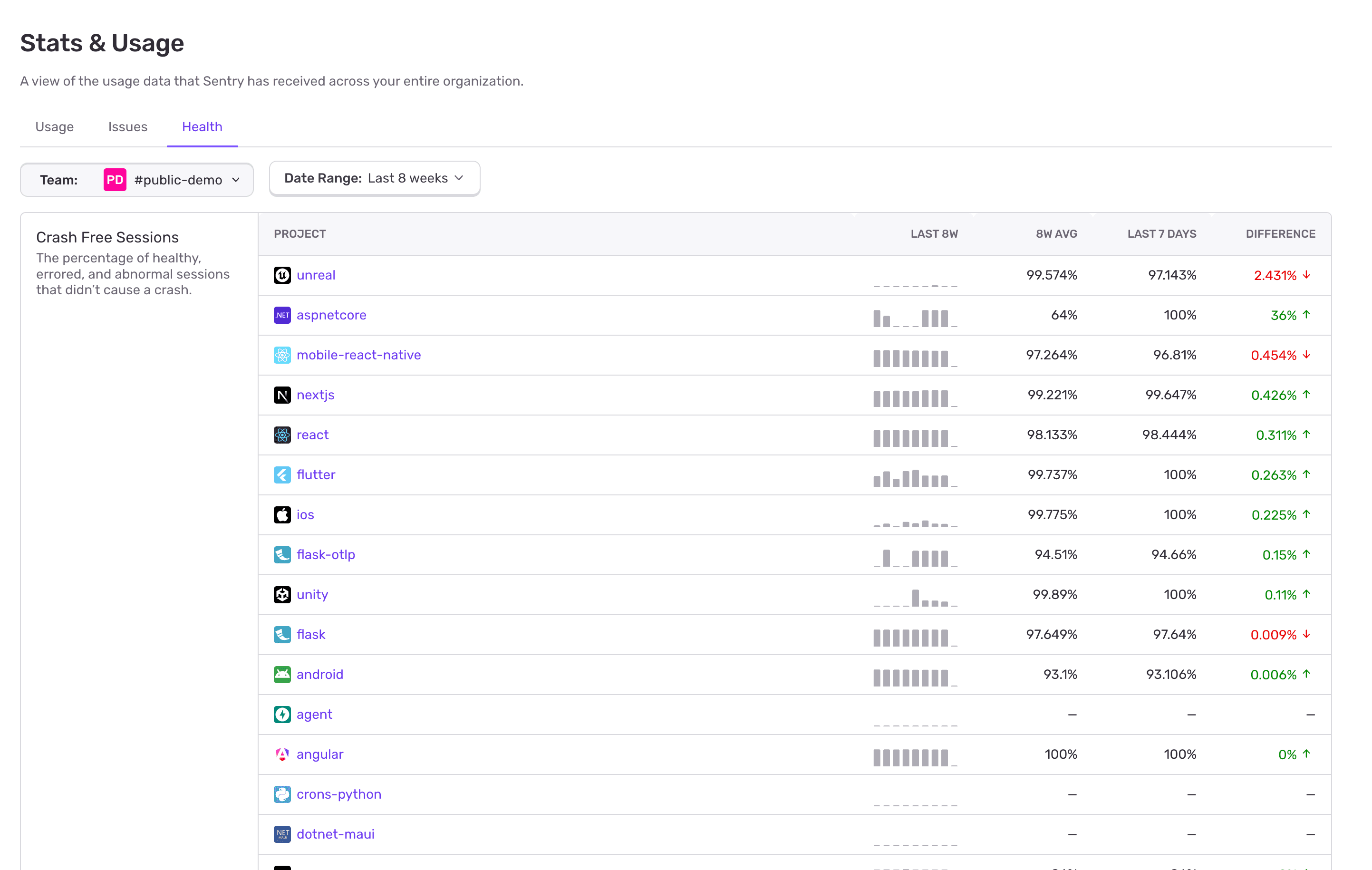Click the Apple icon next to ios
Screen dimensions: 1372x870
[282, 514]
